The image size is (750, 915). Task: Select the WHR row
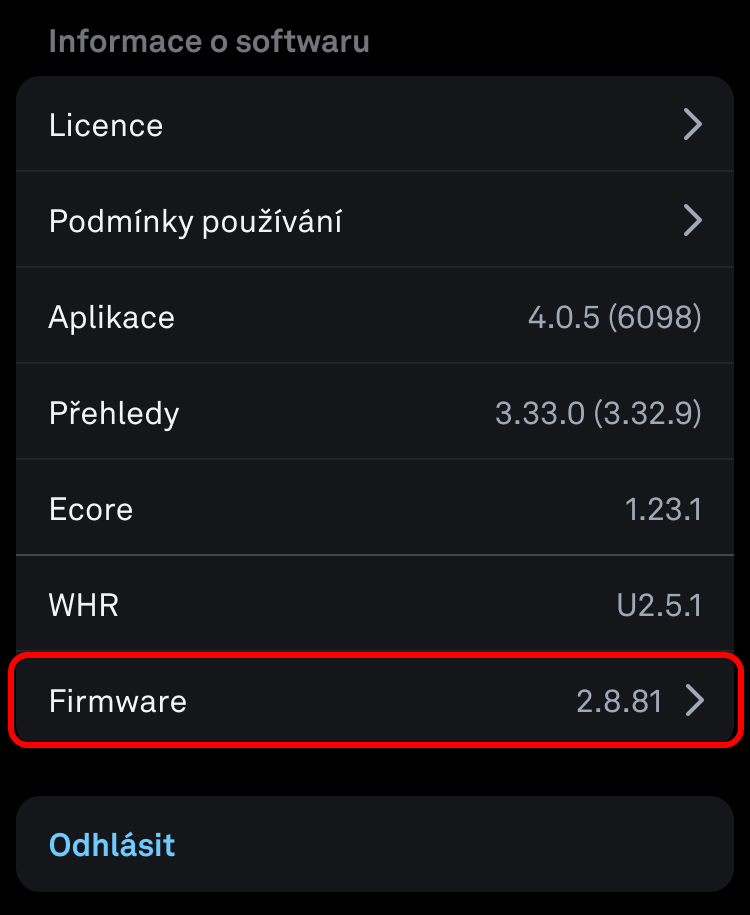pyautogui.click(x=375, y=603)
